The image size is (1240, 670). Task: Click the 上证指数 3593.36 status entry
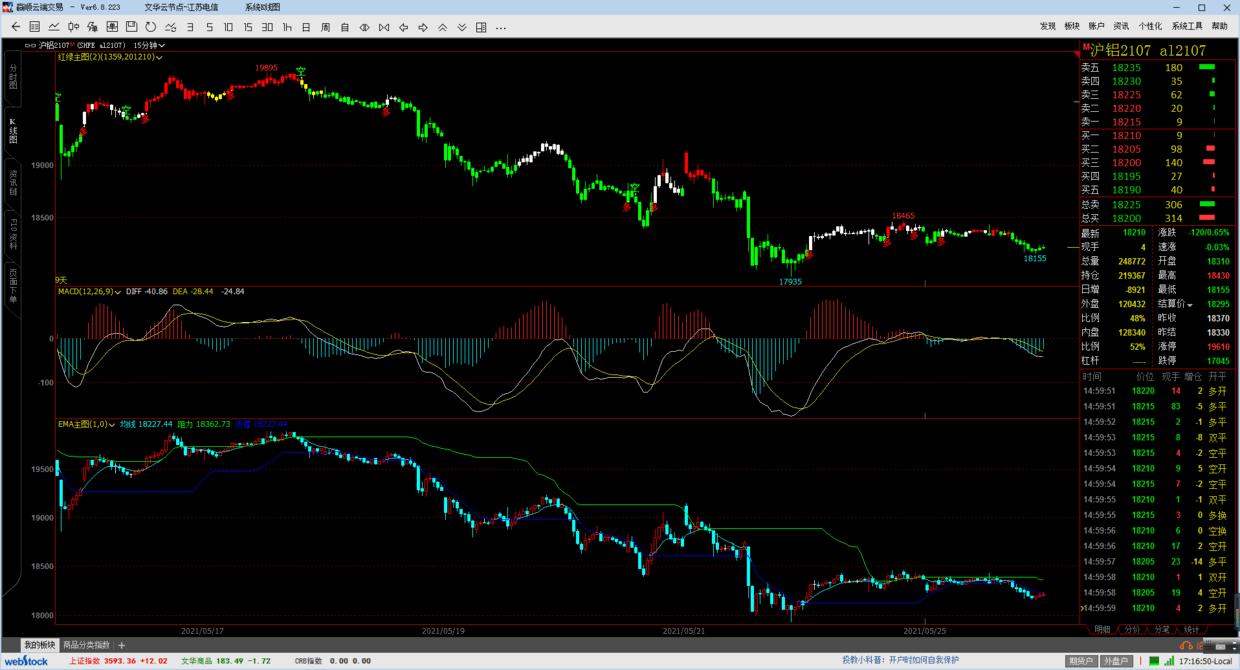(x=118, y=661)
